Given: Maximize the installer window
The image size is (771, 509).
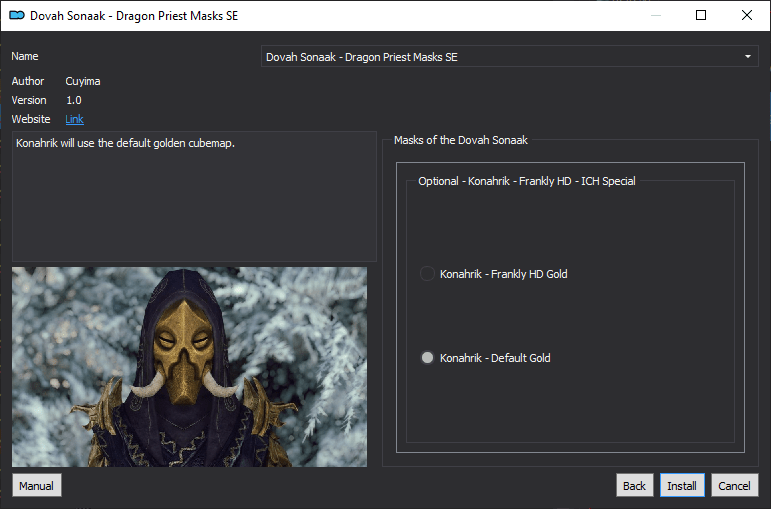Looking at the screenshot, I should click(x=701, y=15).
